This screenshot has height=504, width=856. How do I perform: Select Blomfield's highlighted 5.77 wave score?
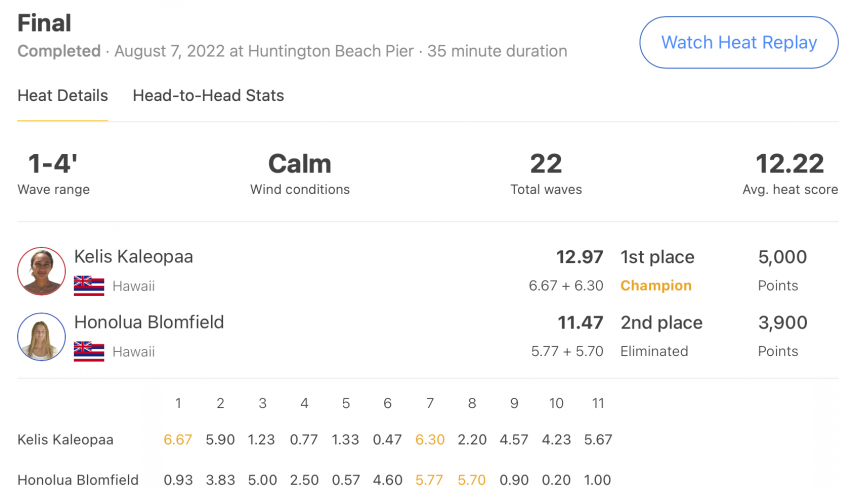(429, 480)
